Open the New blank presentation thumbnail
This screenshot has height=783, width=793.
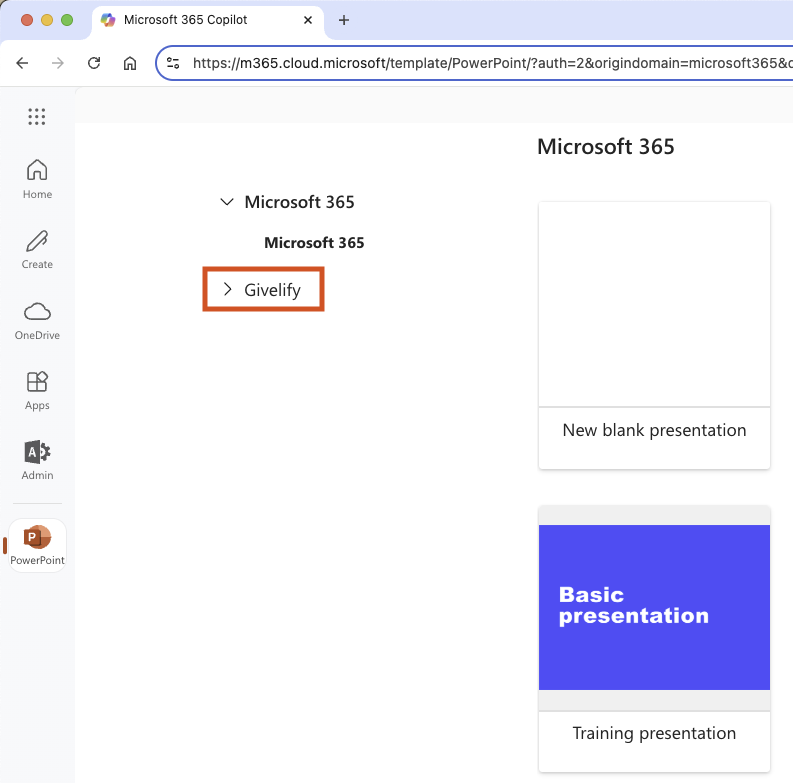tap(654, 304)
